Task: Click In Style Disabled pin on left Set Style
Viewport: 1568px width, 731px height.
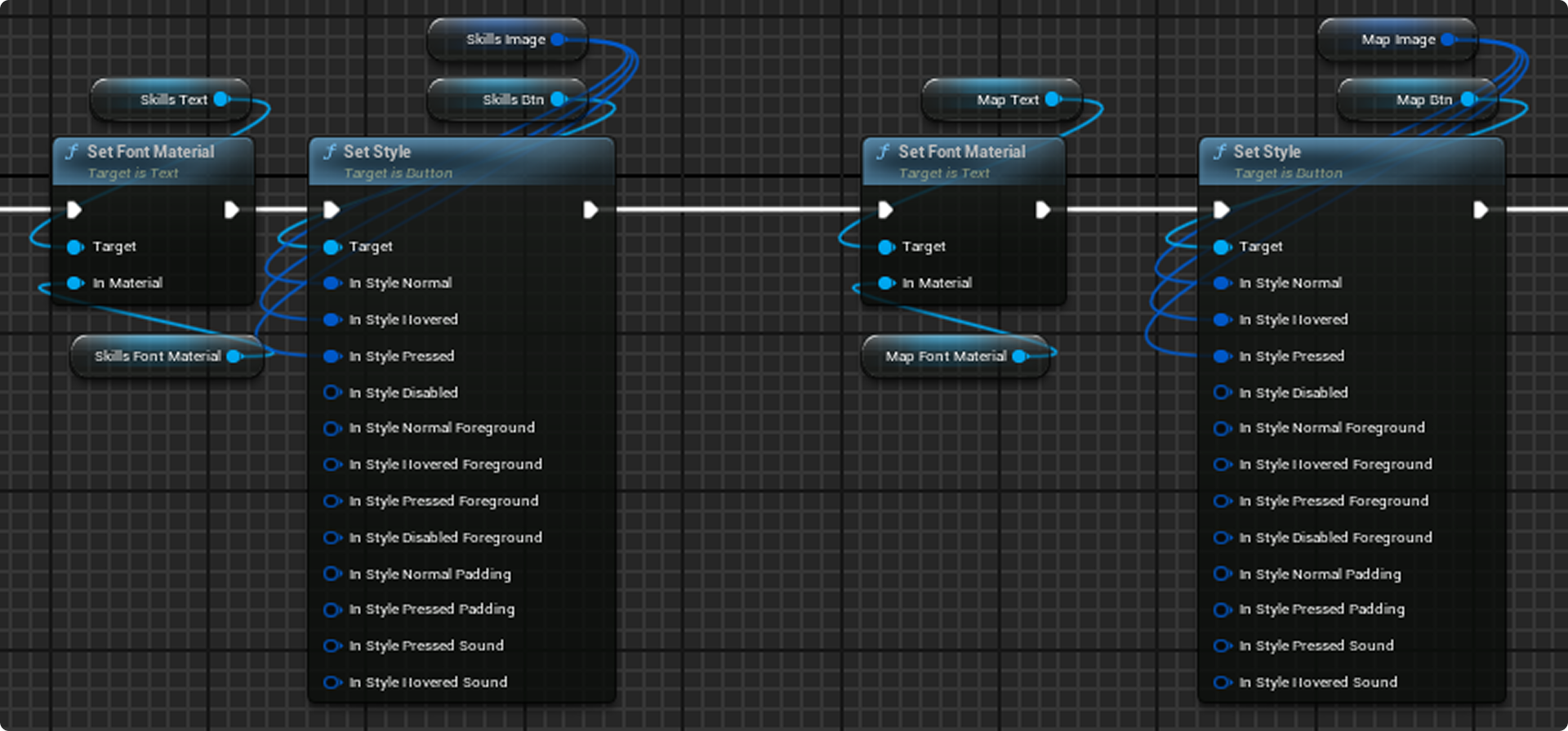Action: click(332, 392)
